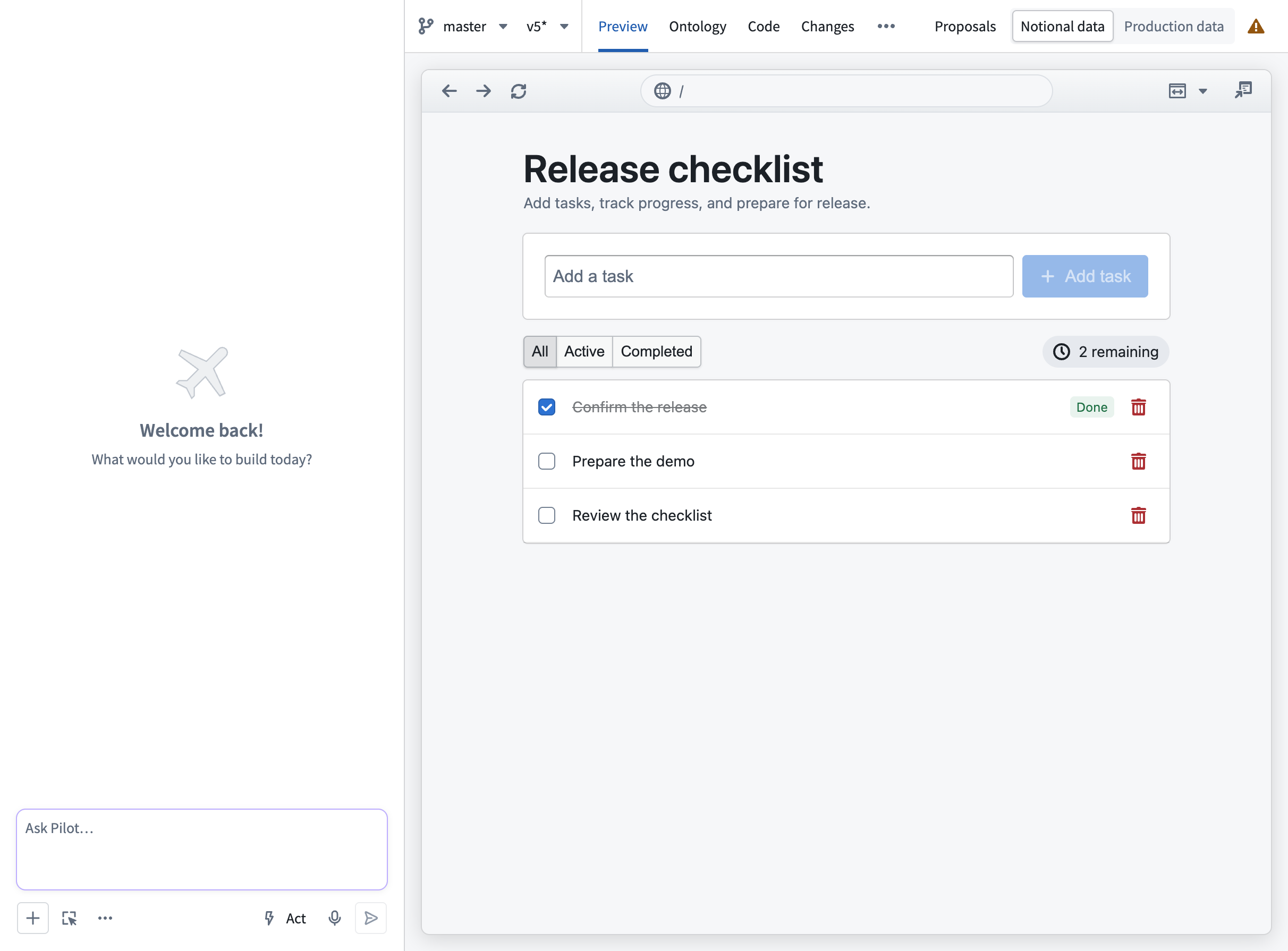
Task: Uncheck the Confirm the release checkbox
Action: tap(546, 407)
